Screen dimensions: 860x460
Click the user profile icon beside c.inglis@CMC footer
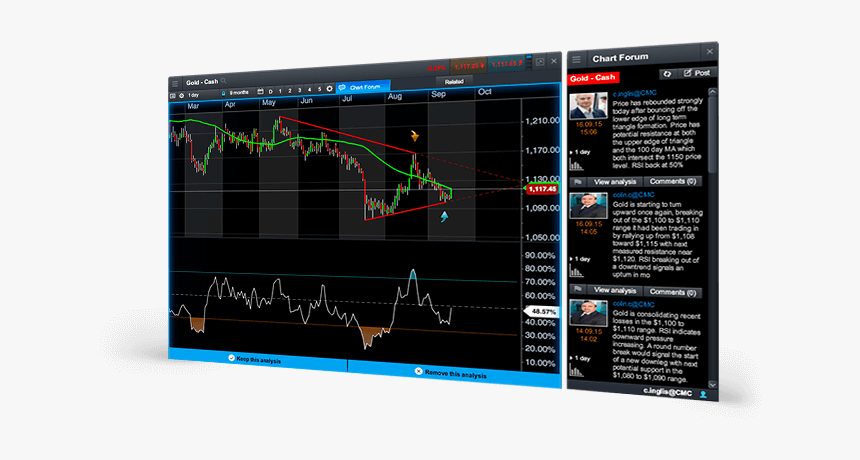coord(704,394)
